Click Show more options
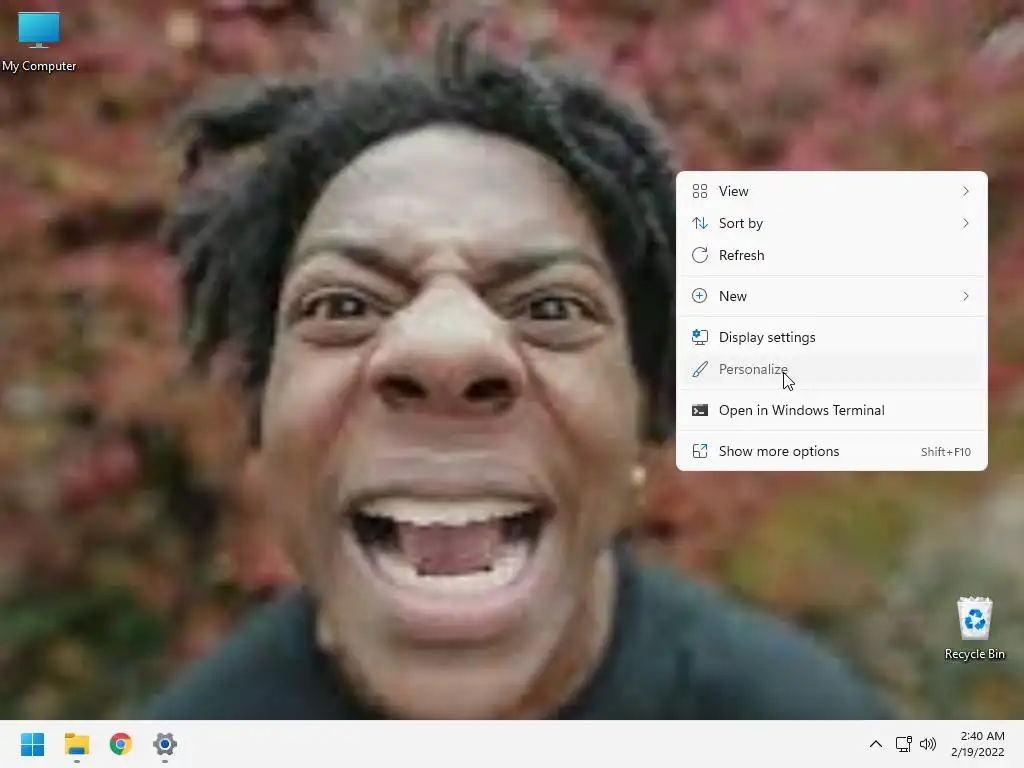 831,452
